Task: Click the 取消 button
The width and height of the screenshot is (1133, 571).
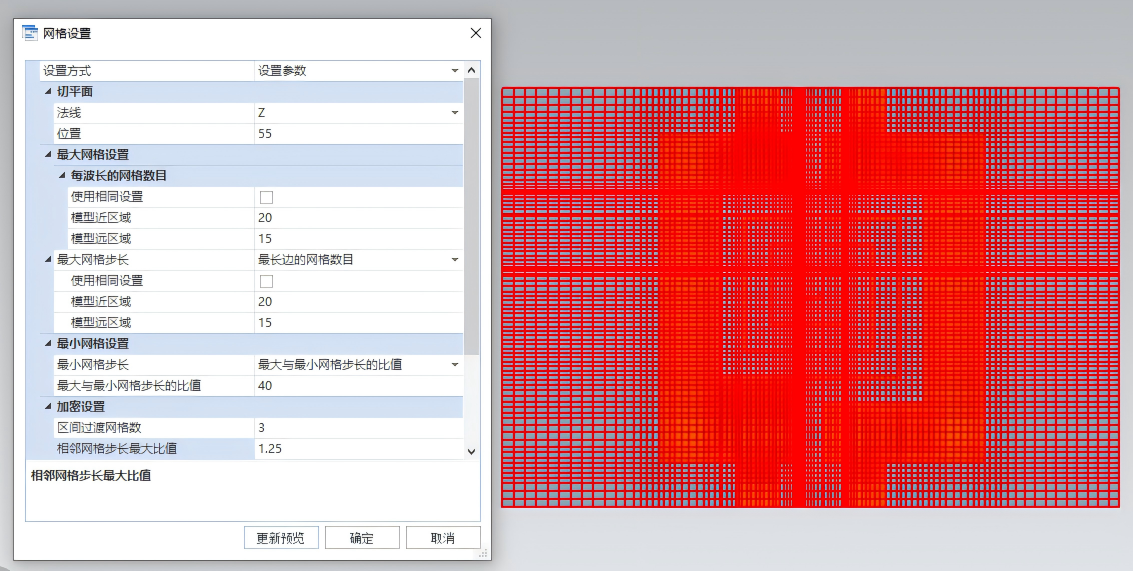Action: 443,538
